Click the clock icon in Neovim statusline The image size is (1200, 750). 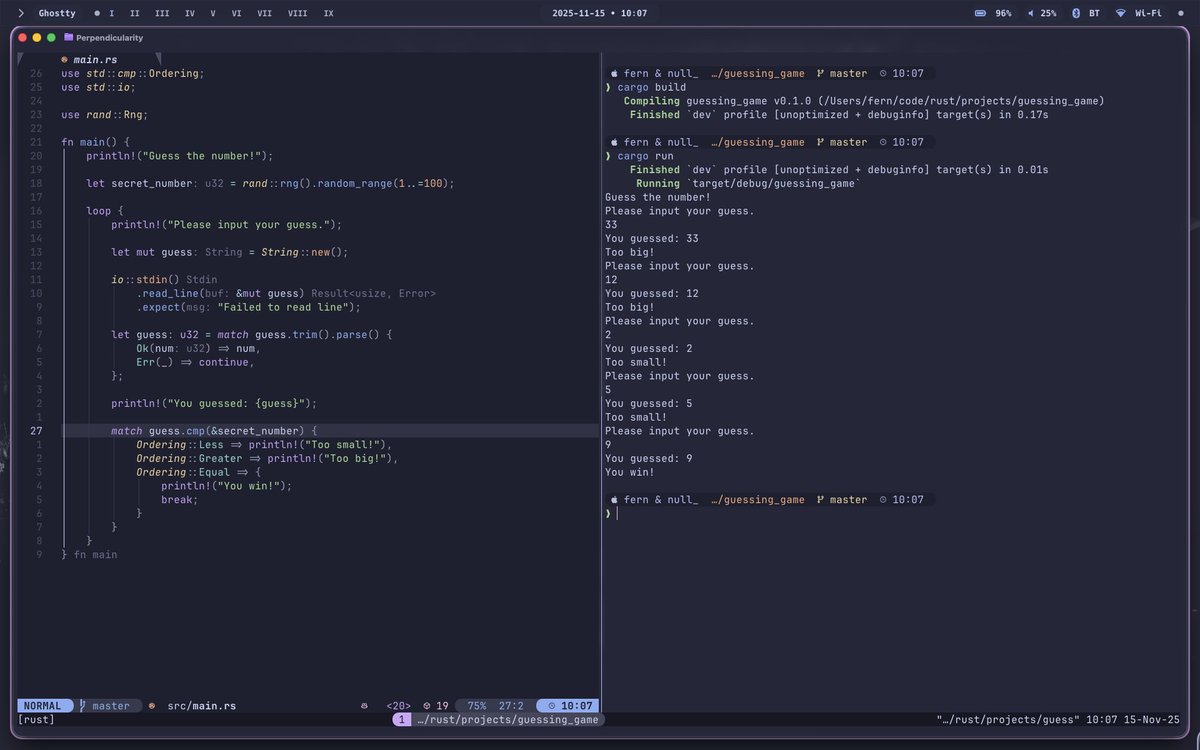pos(552,706)
